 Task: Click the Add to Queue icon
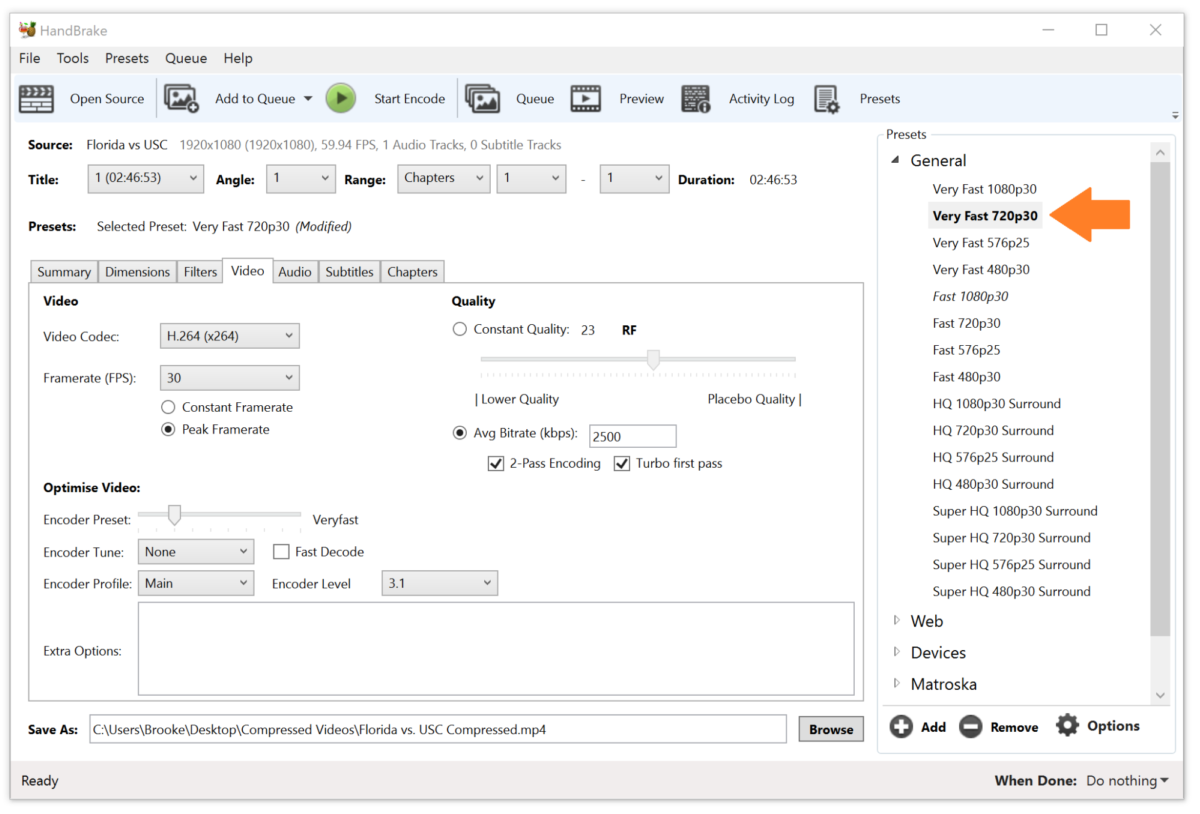182,98
